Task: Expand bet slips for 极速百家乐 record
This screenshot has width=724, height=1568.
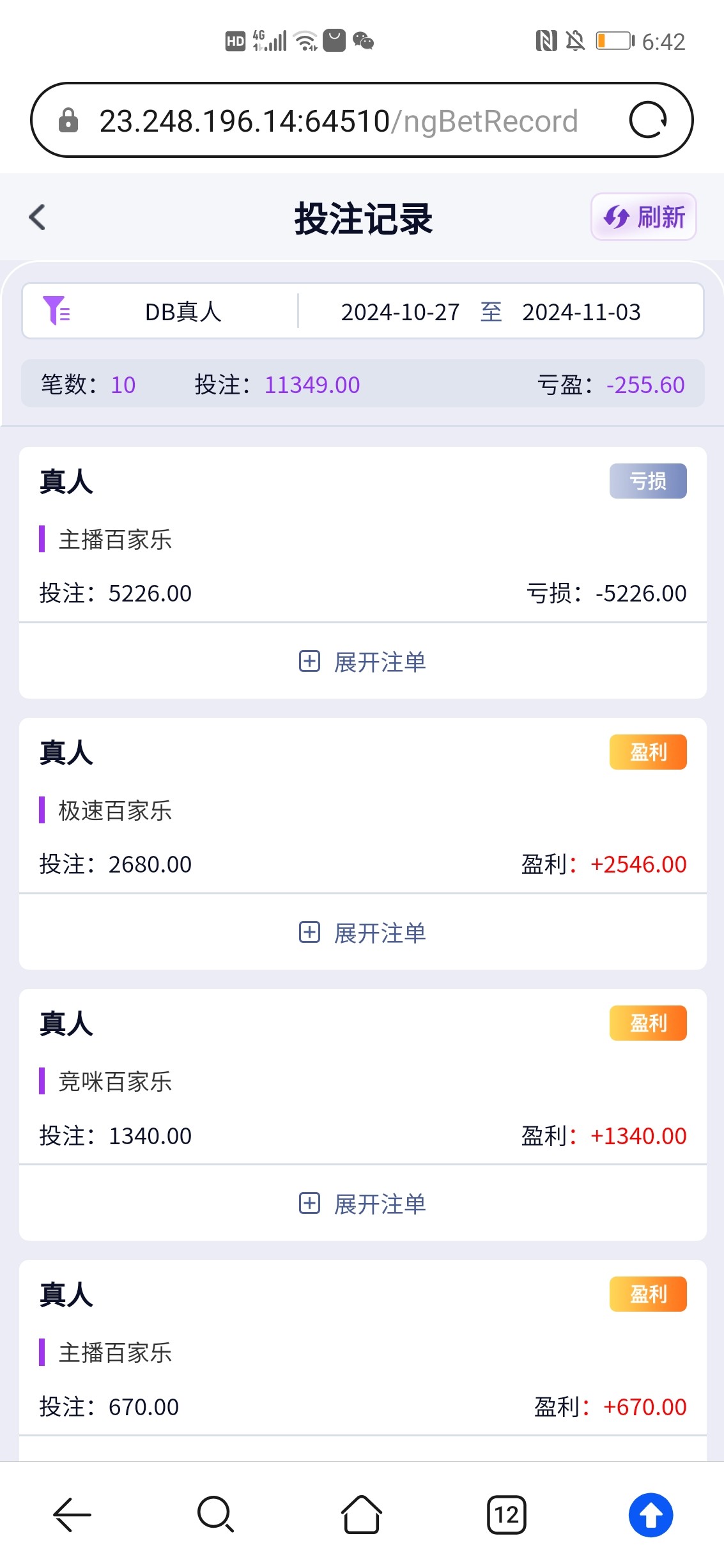Action: (362, 933)
